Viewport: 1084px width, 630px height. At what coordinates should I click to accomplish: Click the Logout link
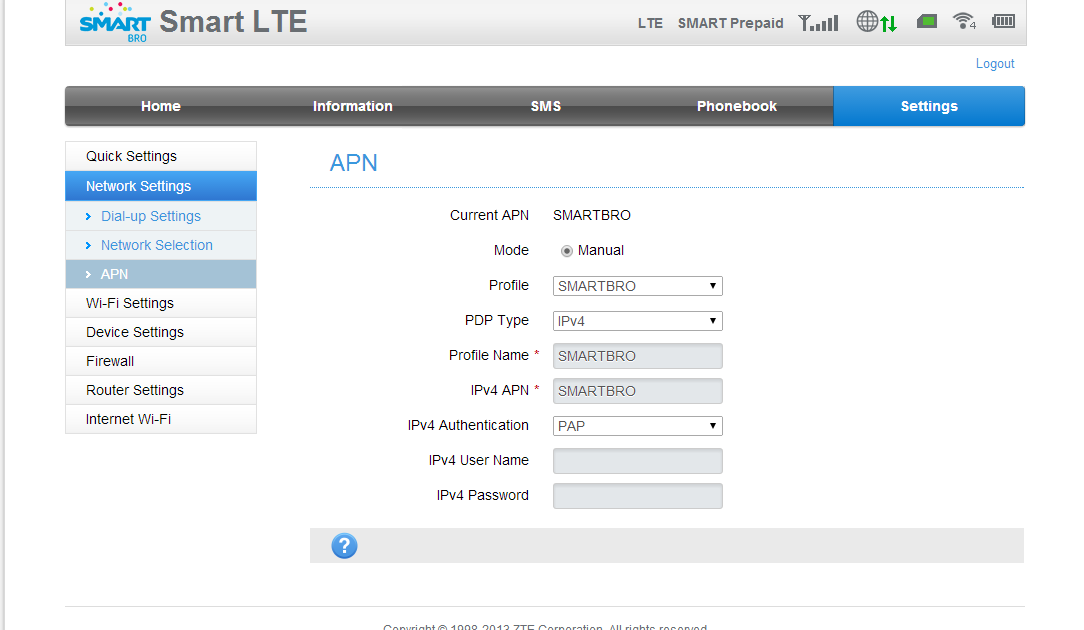[x=995, y=64]
